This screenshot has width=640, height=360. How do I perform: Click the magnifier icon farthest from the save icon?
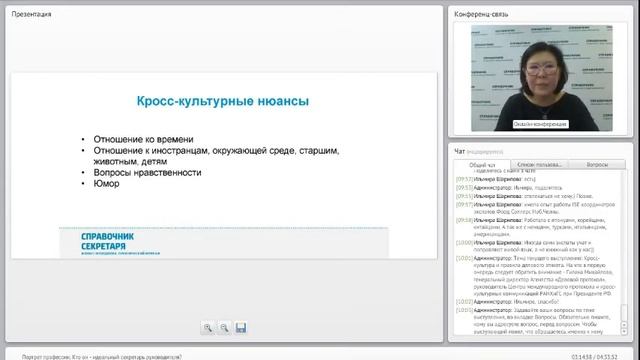[208, 328]
